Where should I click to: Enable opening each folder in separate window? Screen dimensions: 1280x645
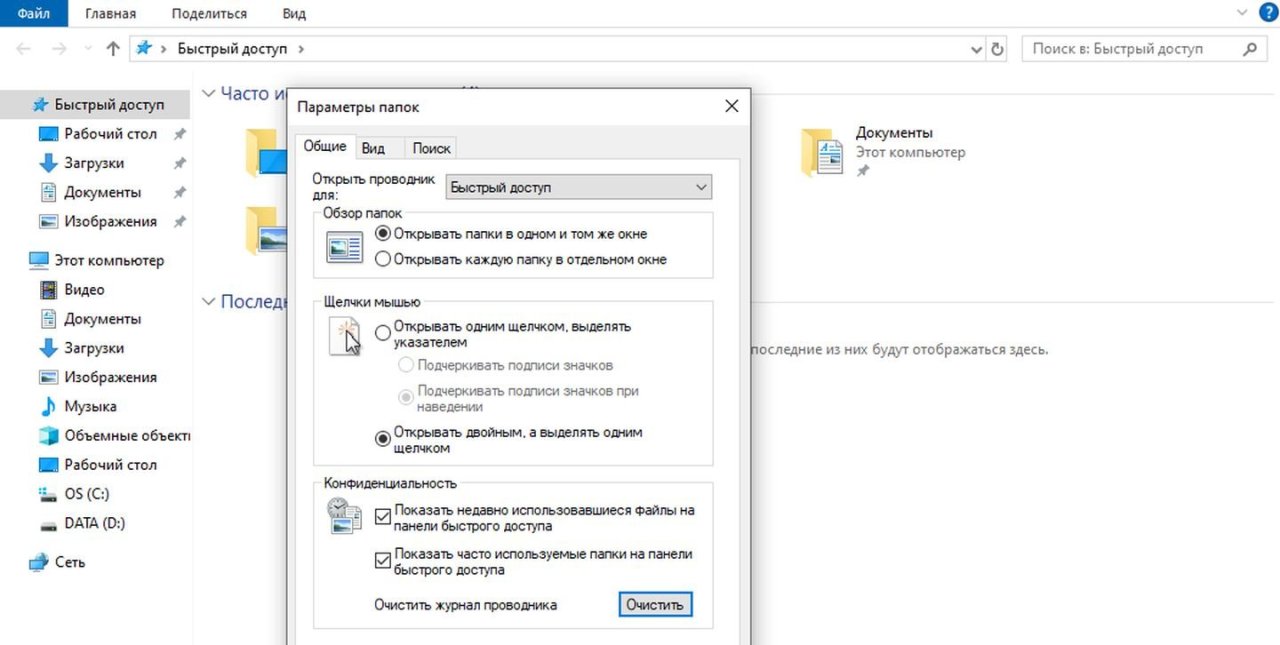382,258
